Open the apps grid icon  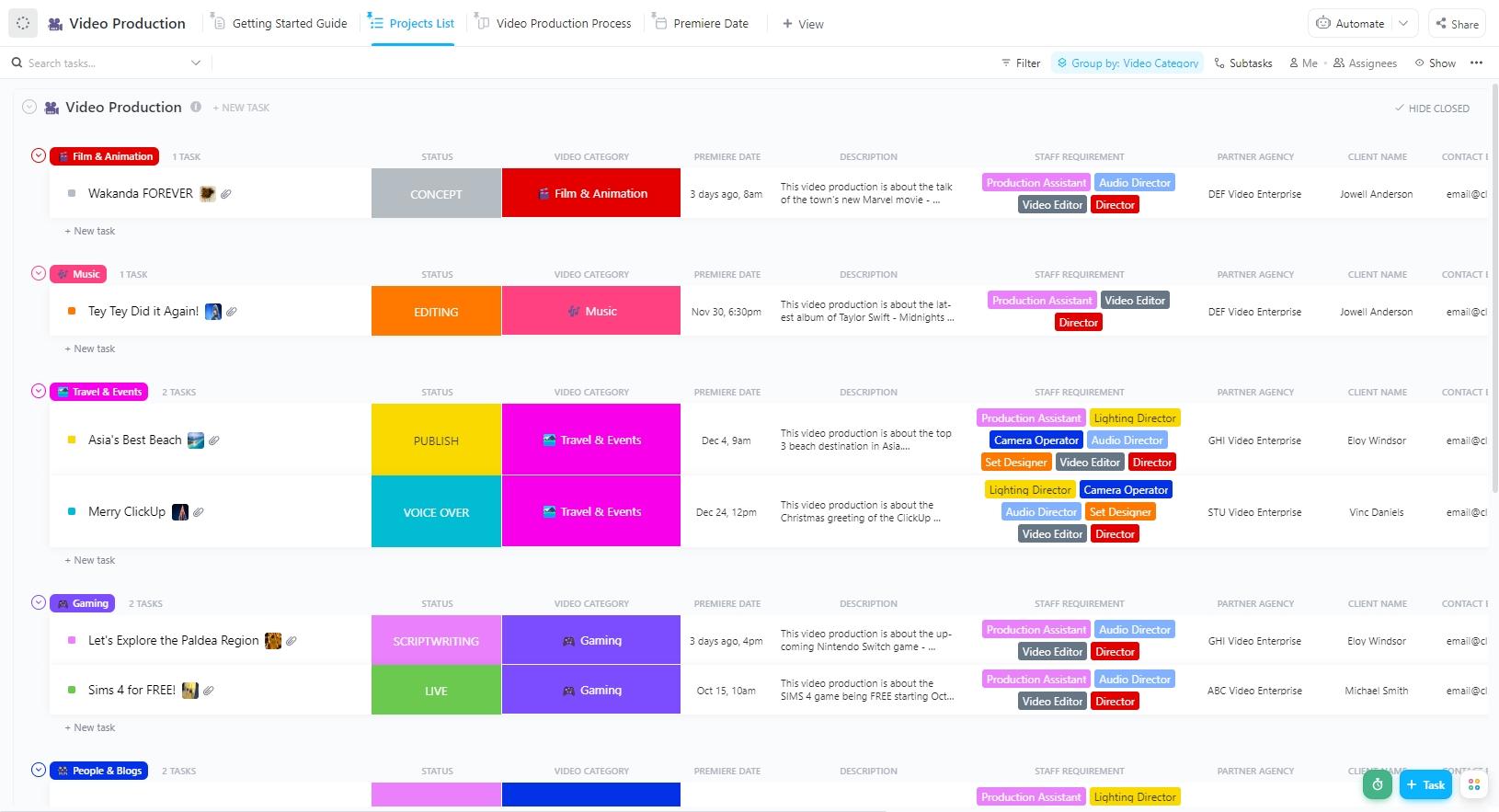click(x=1474, y=784)
